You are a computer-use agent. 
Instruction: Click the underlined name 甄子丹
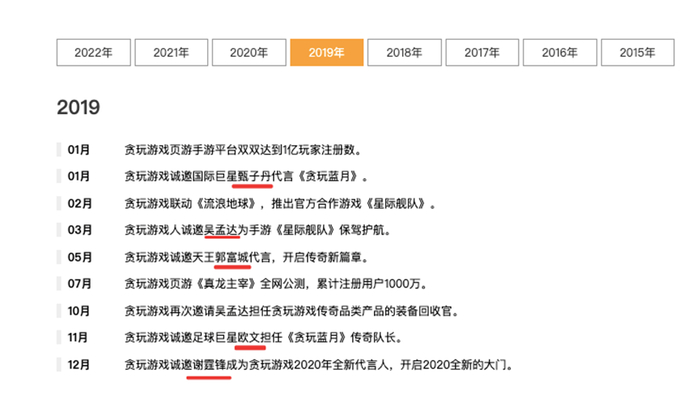point(254,176)
